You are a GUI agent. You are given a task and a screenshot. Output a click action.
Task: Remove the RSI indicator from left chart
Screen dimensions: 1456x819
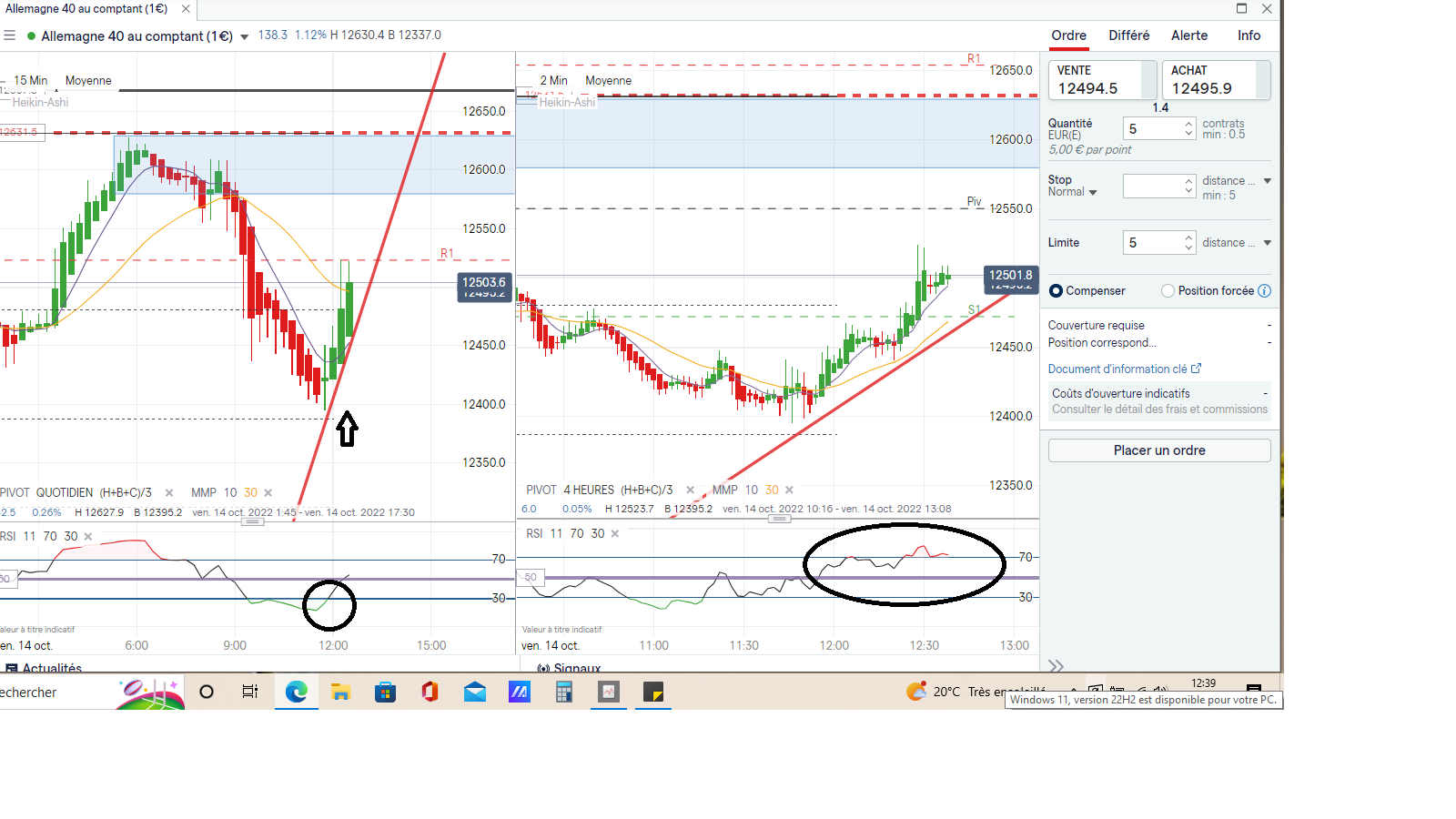click(88, 537)
